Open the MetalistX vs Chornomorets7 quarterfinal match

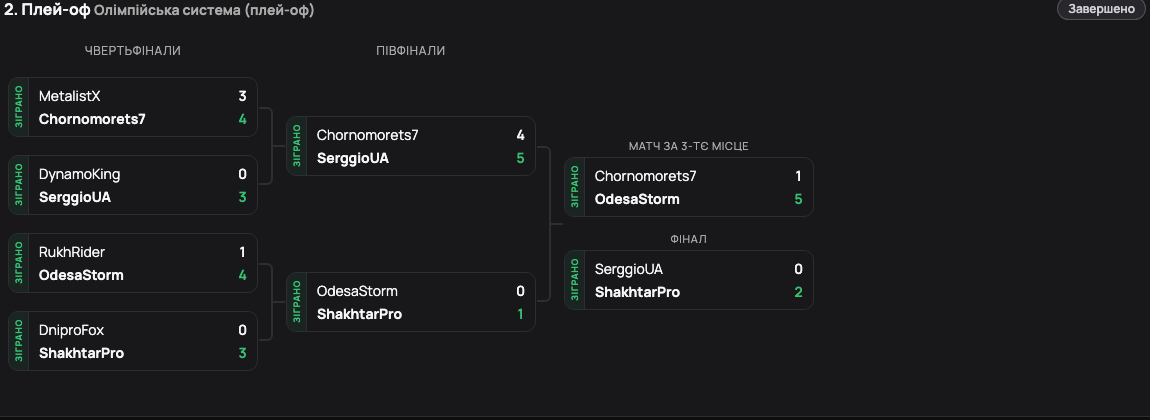[x=133, y=107]
